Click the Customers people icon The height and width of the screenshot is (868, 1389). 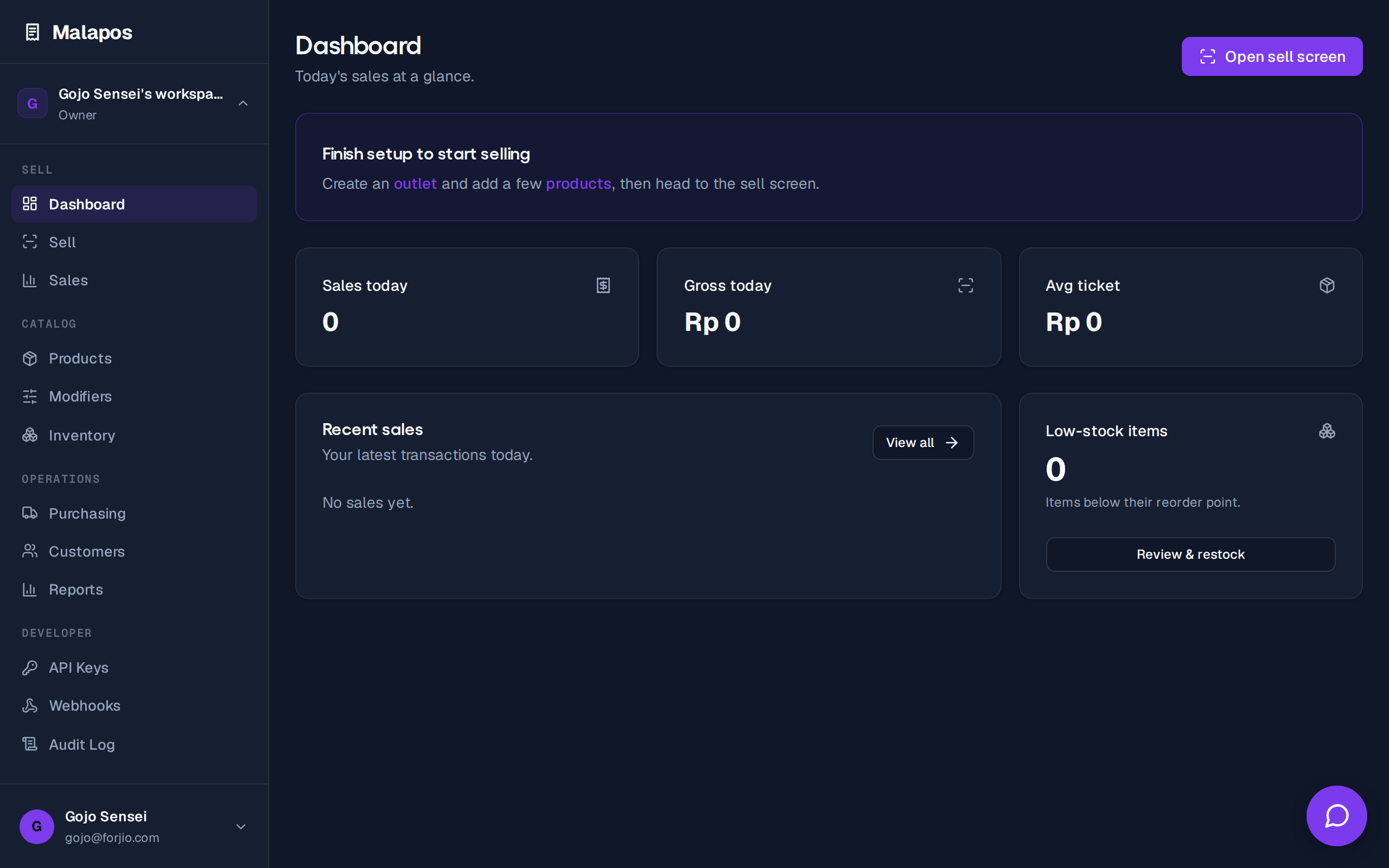pyautogui.click(x=30, y=551)
